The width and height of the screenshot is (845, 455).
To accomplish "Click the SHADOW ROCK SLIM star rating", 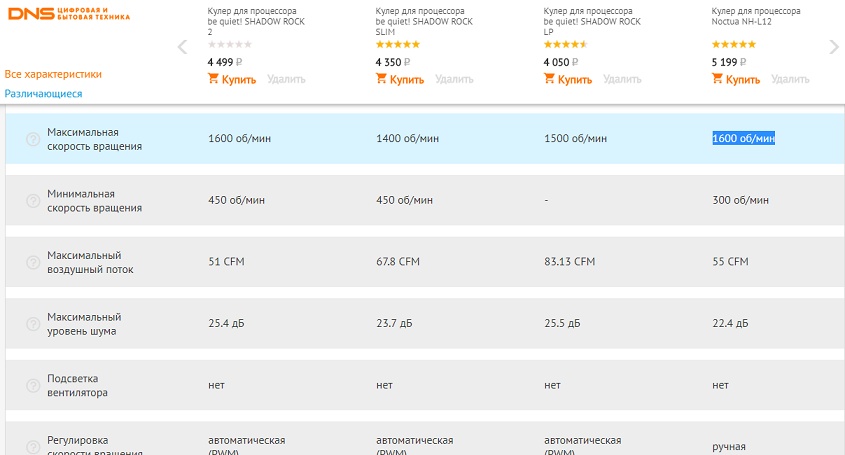I will click(397, 44).
